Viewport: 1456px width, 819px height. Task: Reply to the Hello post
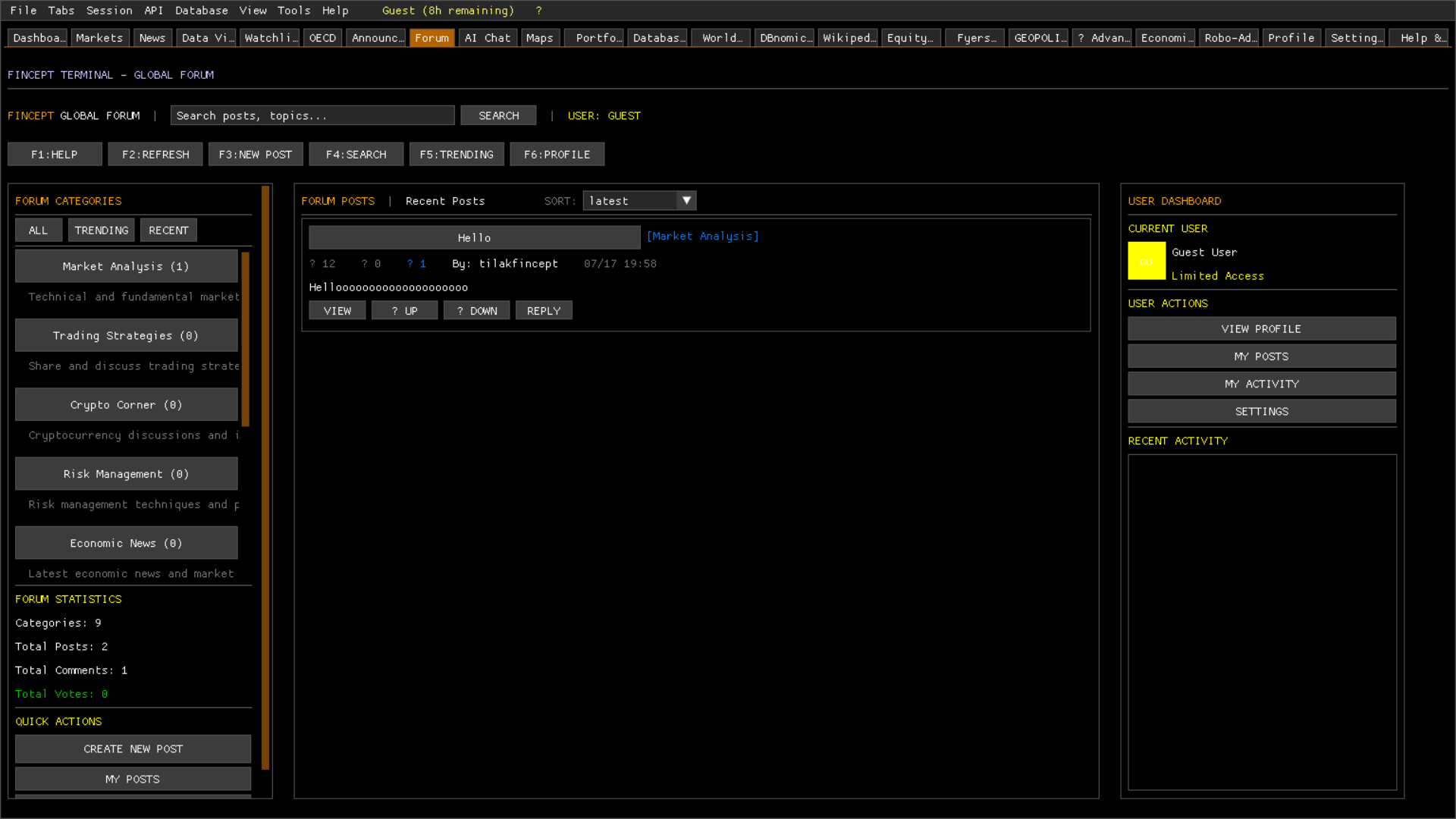click(x=544, y=311)
